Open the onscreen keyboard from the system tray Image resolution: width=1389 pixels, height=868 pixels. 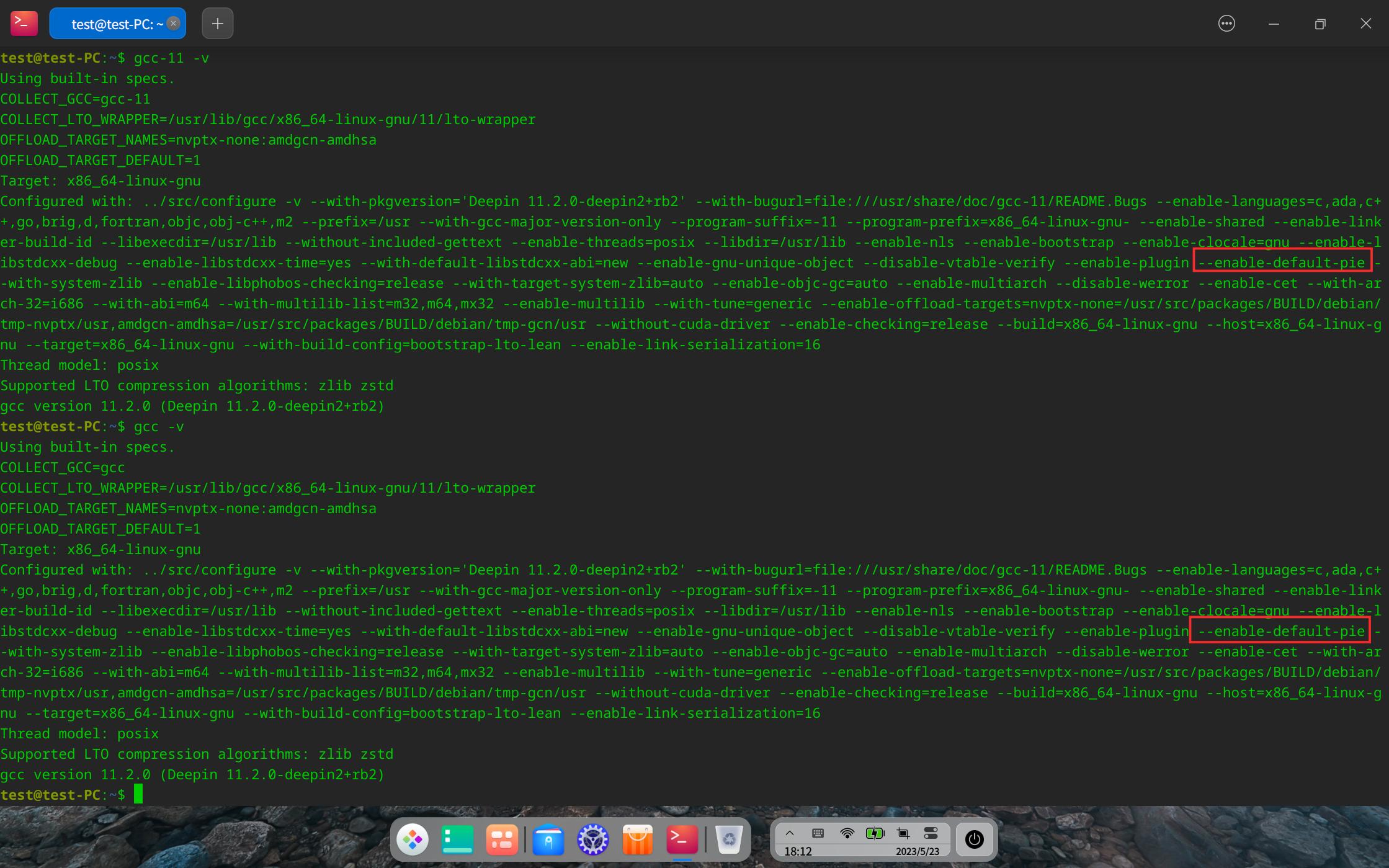pos(818,833)
